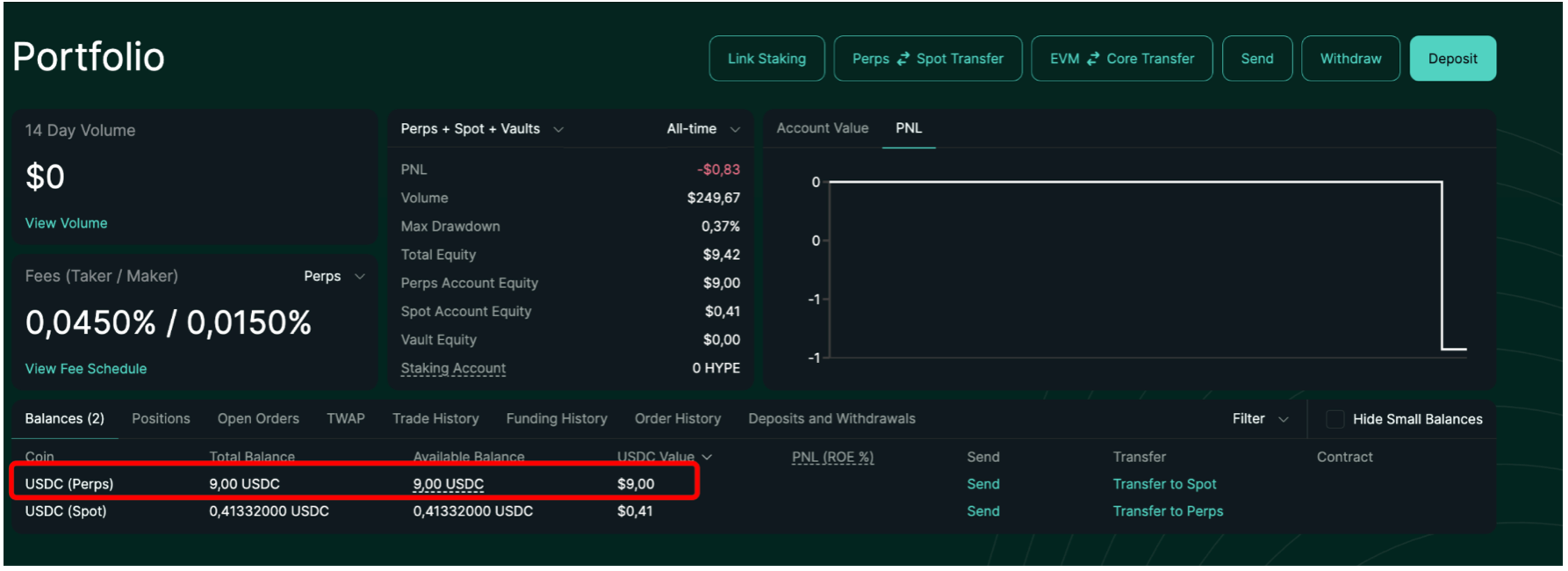Click the View Volume link

point(66,223)
